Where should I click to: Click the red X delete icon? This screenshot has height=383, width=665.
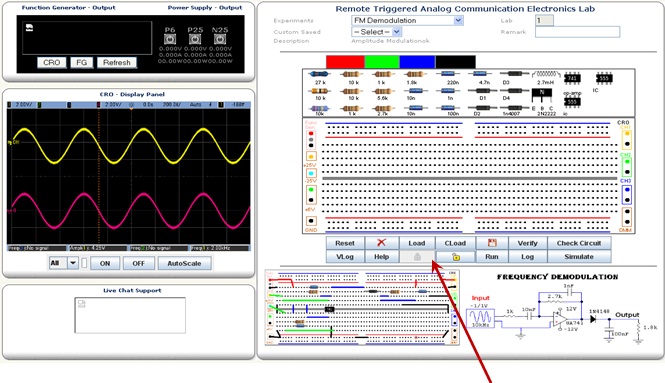click(381, 243)
